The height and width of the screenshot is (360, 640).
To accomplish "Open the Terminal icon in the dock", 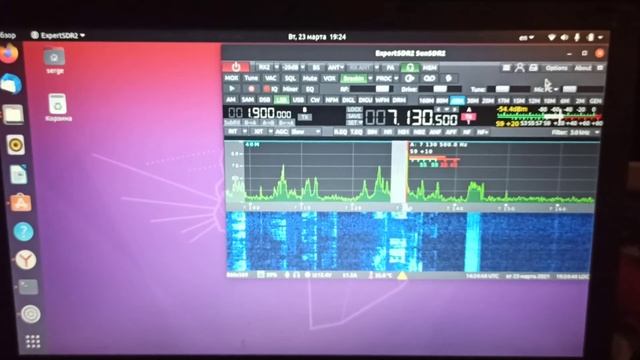I will (28, 287).
